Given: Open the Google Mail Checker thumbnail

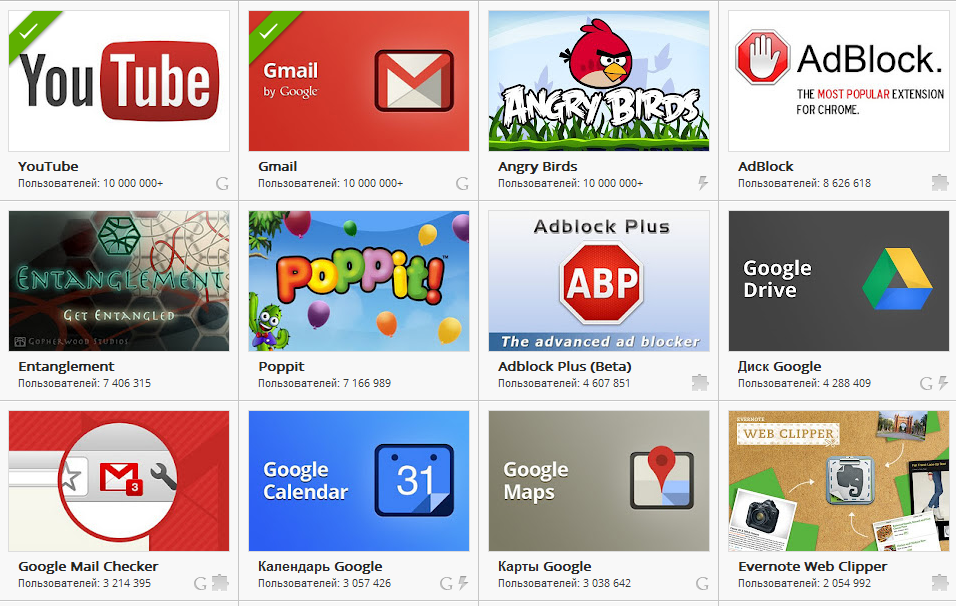Looking at the screenshot, I should (119, 481).
